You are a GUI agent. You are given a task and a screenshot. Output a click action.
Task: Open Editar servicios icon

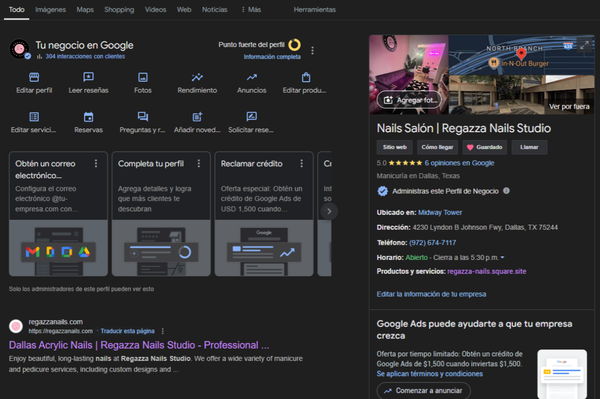click(34, 117)
